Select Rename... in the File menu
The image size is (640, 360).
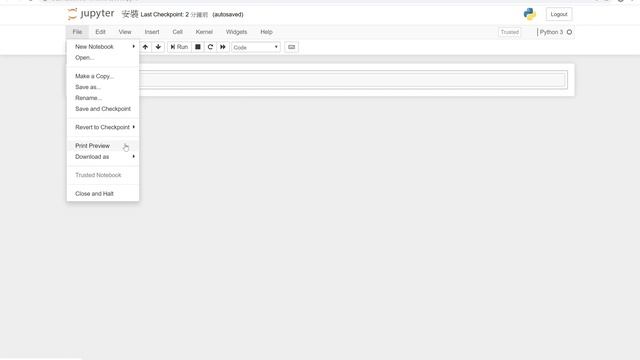pos(103,98)
